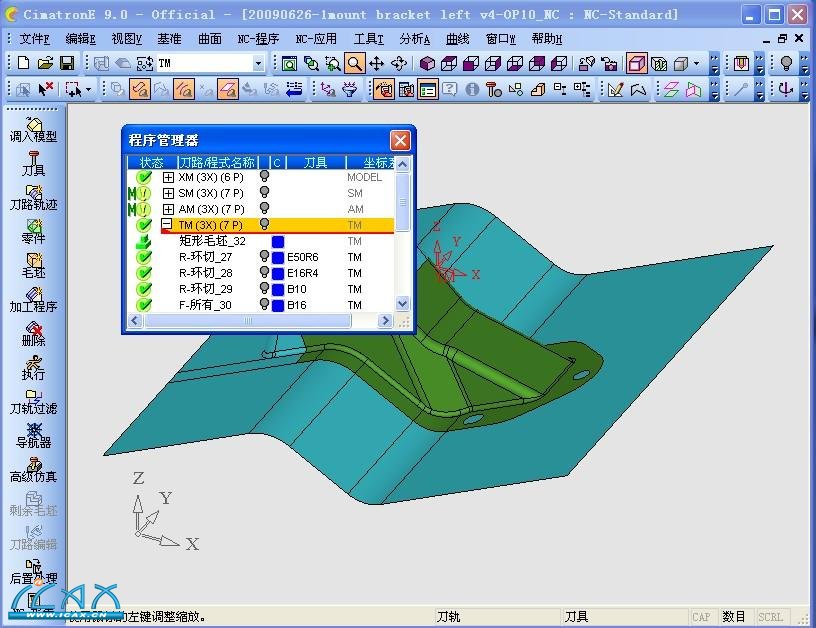Click the highlighted wireframe box display icon
The width and height of the screenshot is (816, 628).
point(636,63)
